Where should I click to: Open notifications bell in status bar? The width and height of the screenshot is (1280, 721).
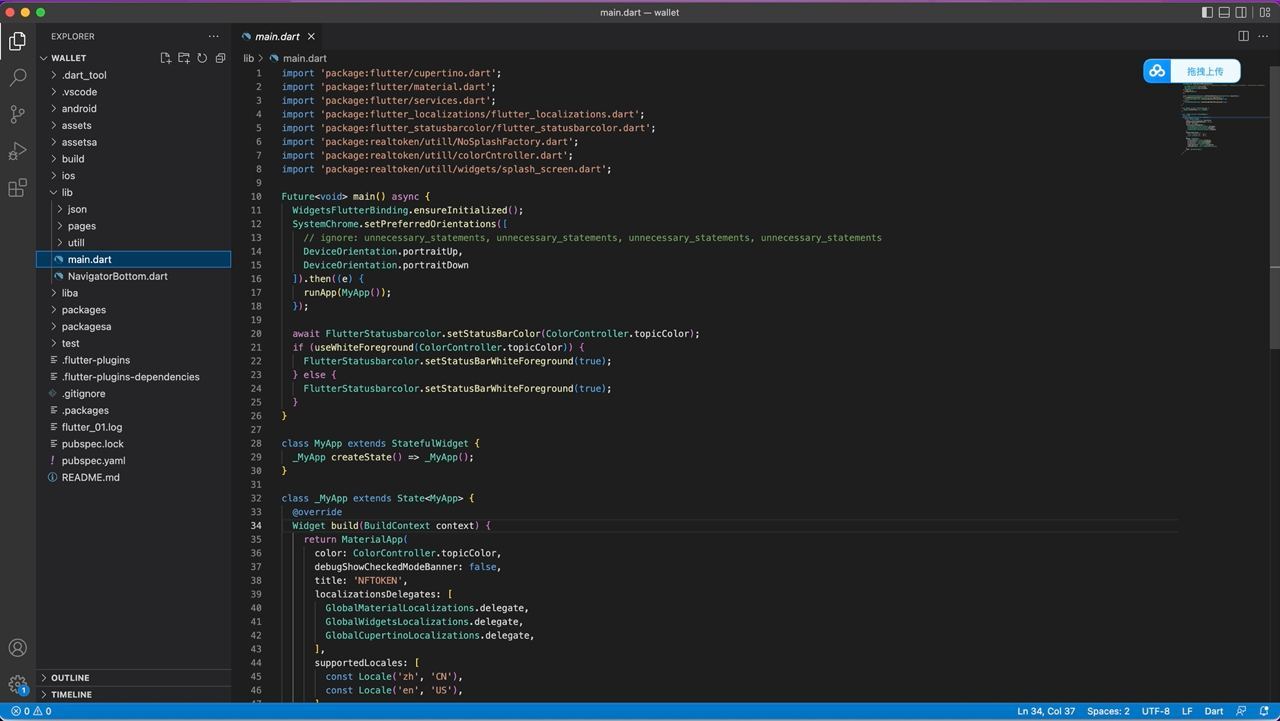[x=1263, y=711]
